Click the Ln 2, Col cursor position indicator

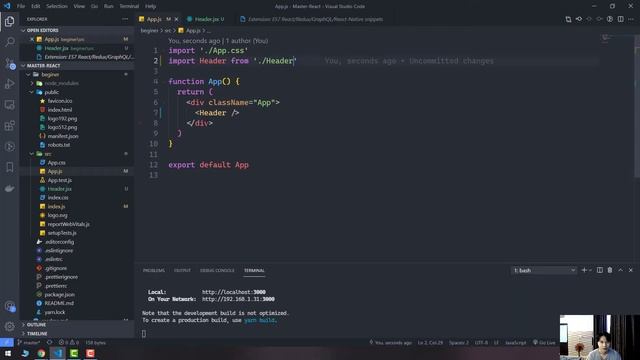[x=430, y=342]
